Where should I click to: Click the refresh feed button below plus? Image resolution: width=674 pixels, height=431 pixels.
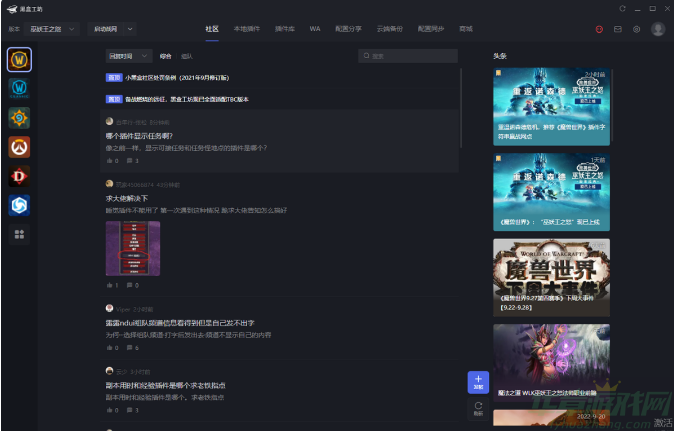pyautogui.click(x=478, y=409)
